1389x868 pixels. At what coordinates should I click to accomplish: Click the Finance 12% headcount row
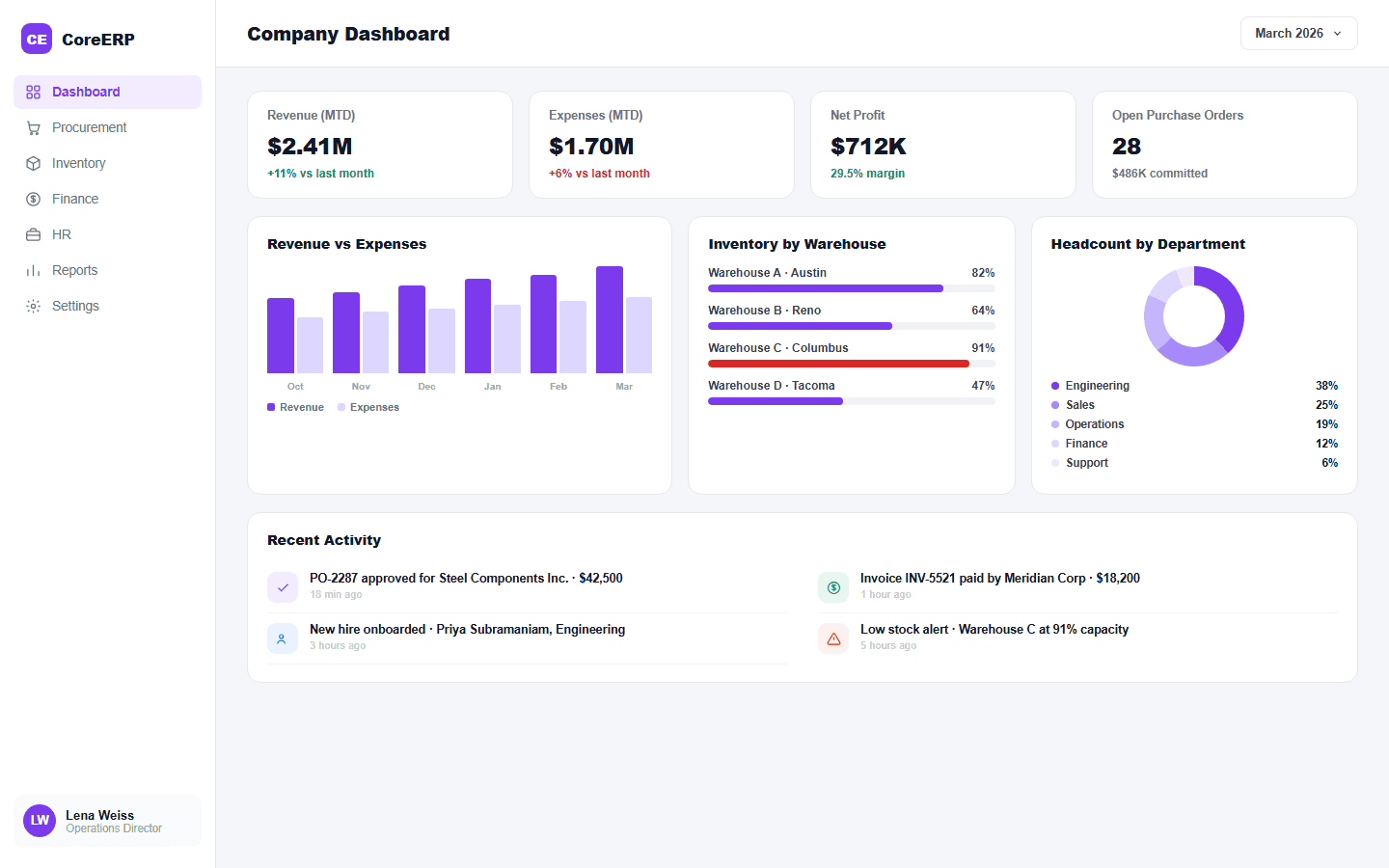click(x=1194, y=444)
